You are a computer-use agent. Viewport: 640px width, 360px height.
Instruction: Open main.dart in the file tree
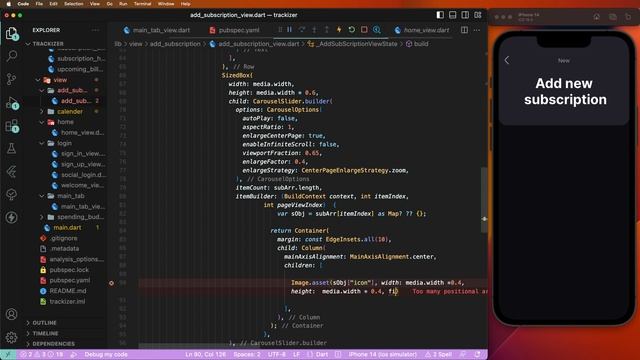[67, 228]
